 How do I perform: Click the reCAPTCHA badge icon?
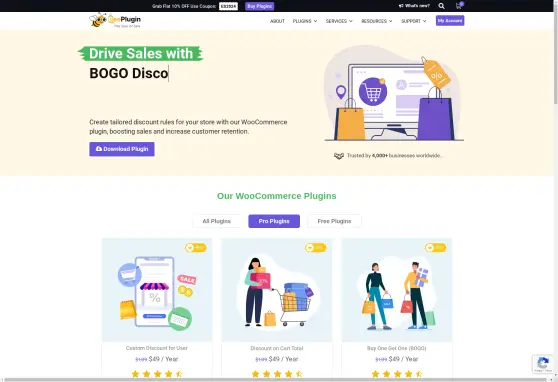pos(543,364)
